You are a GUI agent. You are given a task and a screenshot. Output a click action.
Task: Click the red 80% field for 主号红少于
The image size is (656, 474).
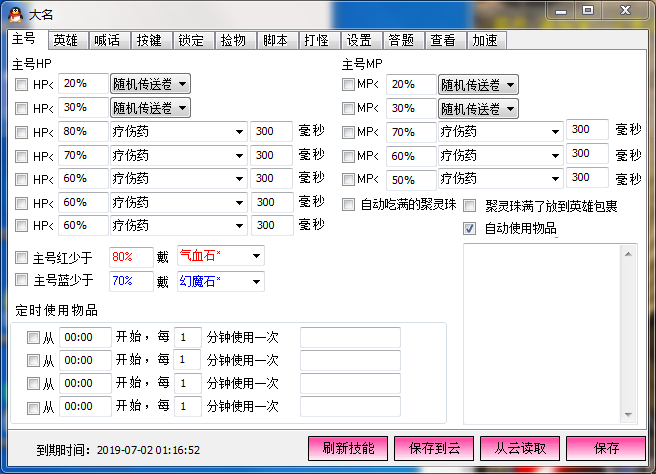(x=131, y=257)
